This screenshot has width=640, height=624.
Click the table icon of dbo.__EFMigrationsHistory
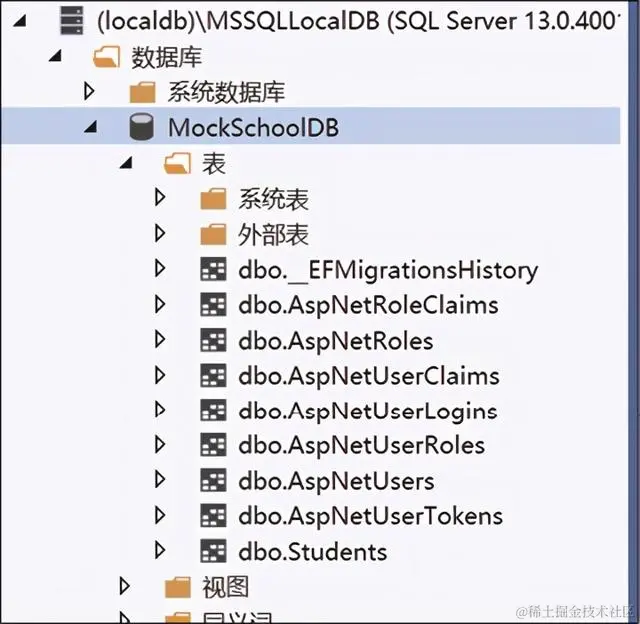213,269
